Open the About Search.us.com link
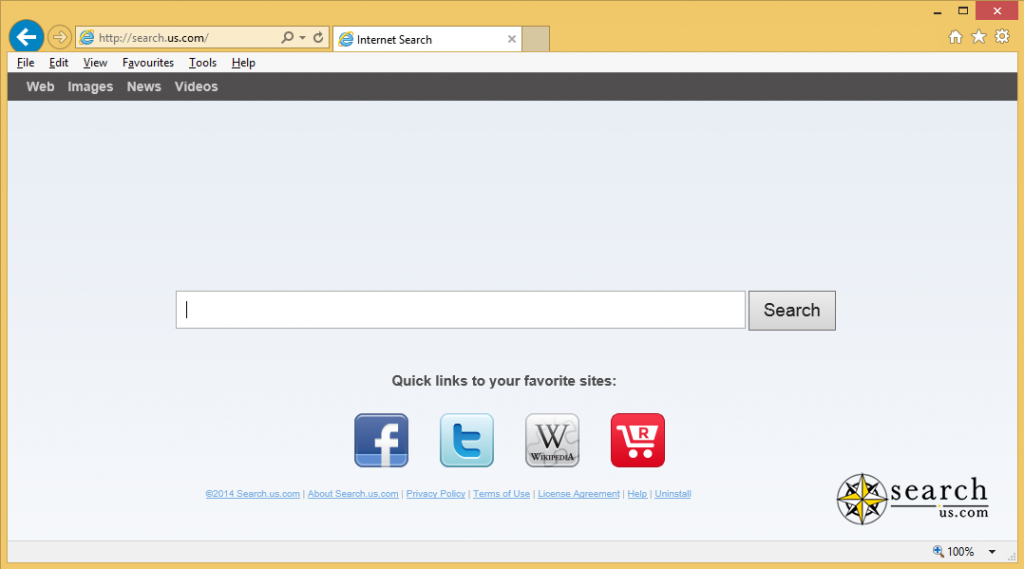1024x569 pixels. [x=353, y=494]
